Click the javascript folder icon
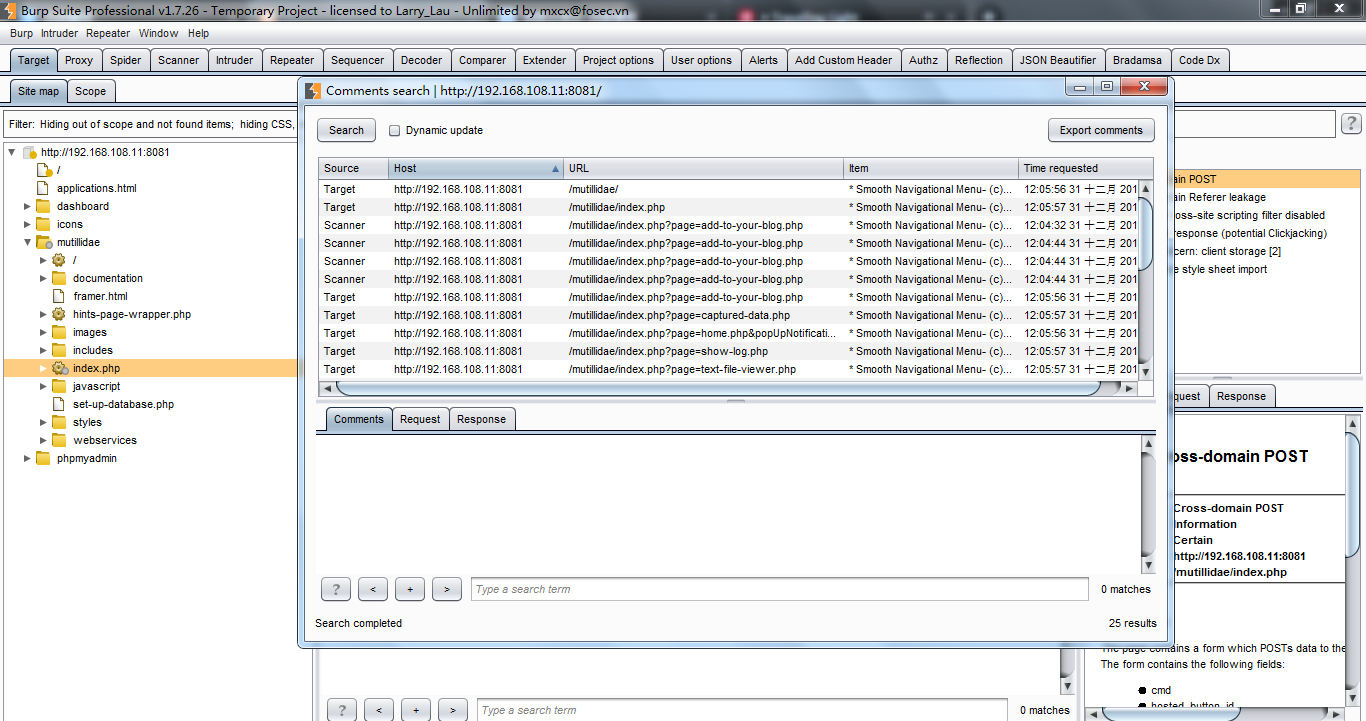 coord(59,386)
